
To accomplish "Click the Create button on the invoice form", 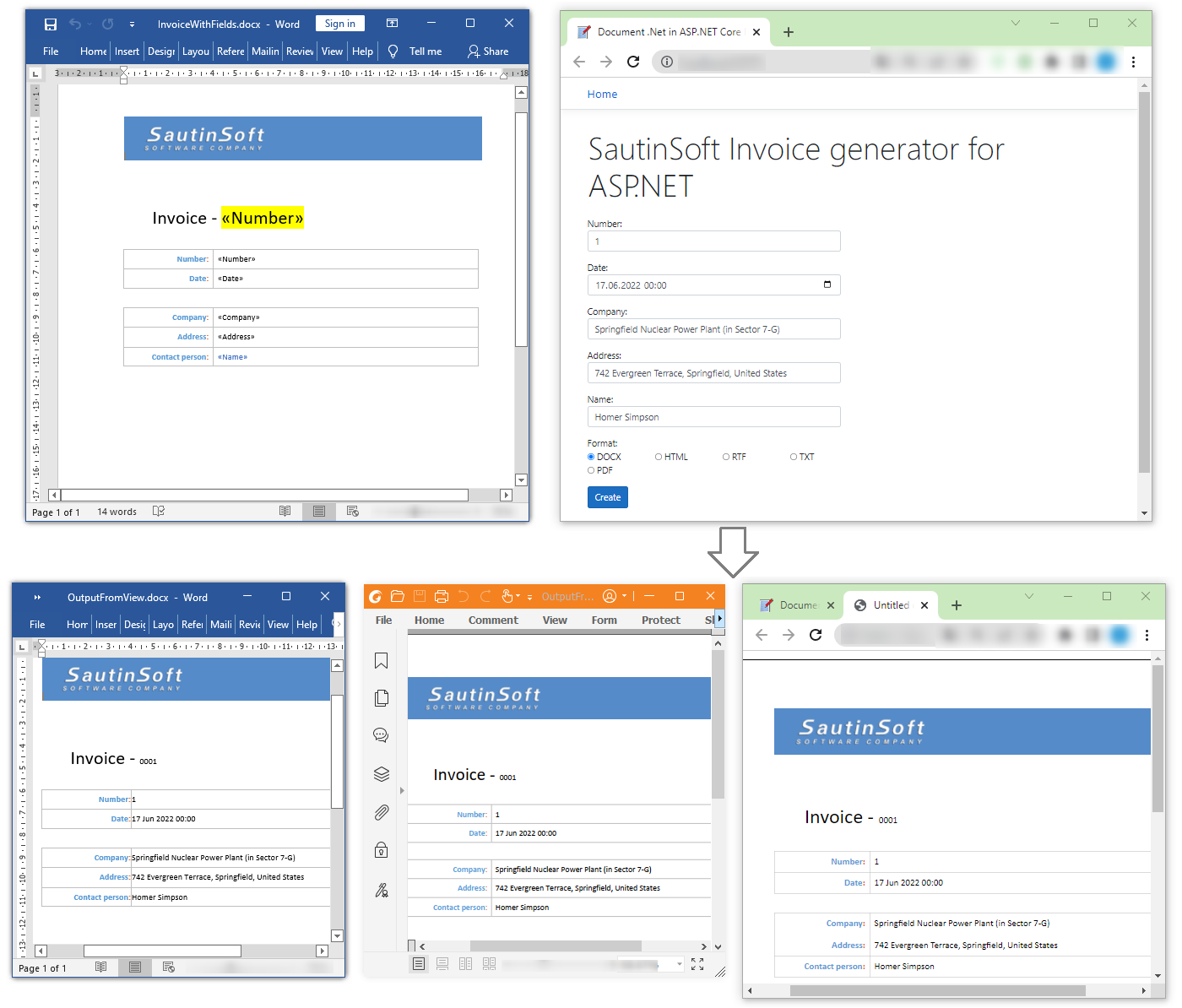I will pyautogui.click(x=607, y=496).
